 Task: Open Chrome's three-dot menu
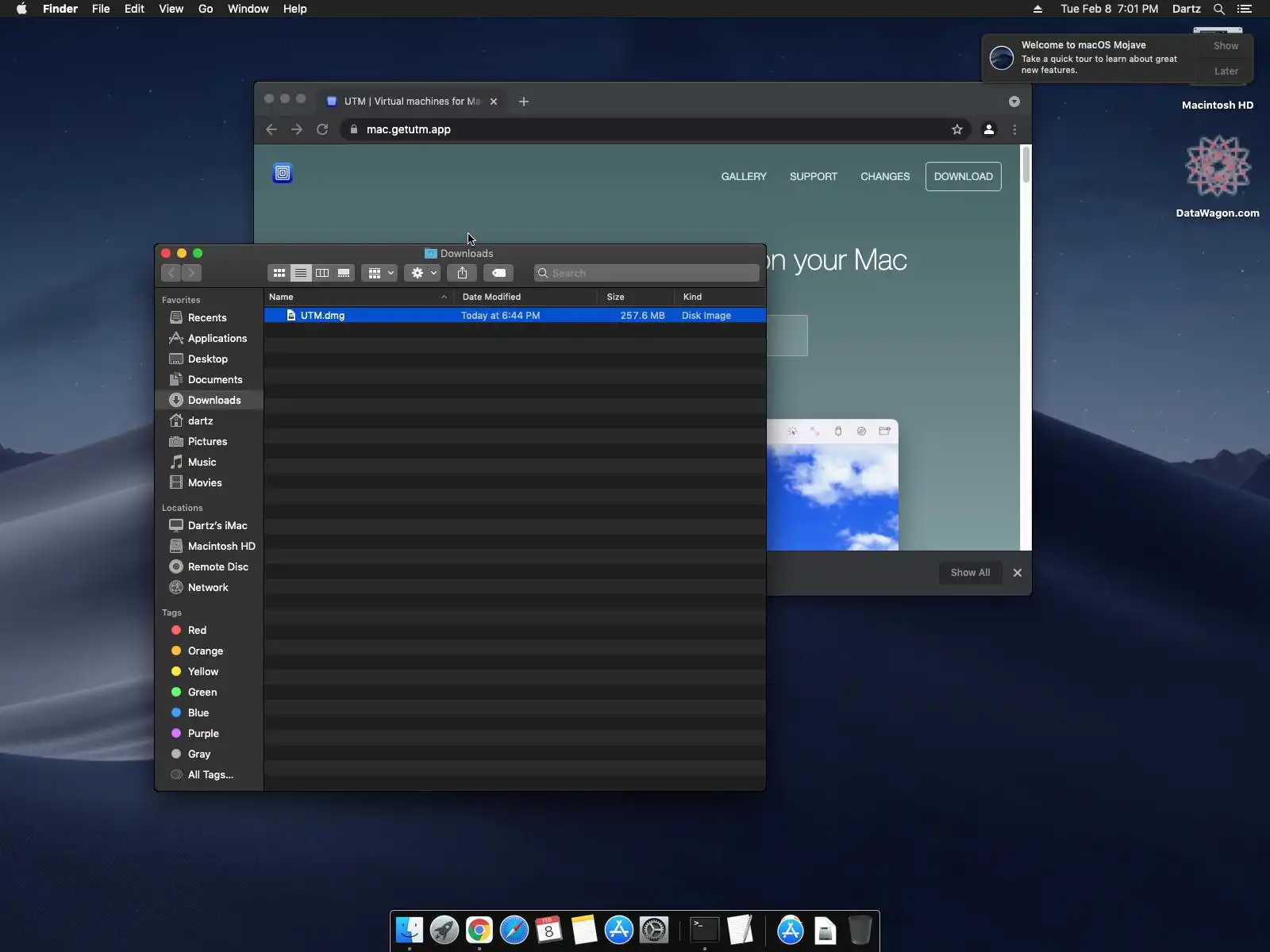[1014, 129]
